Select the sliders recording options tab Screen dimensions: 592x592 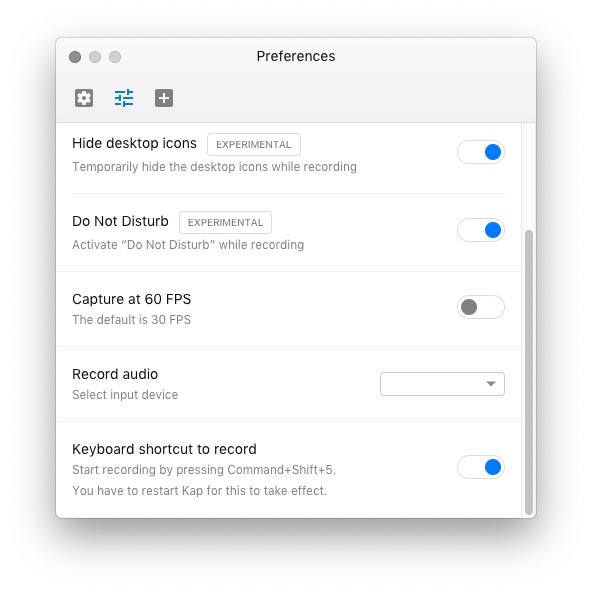pos(124,98)
